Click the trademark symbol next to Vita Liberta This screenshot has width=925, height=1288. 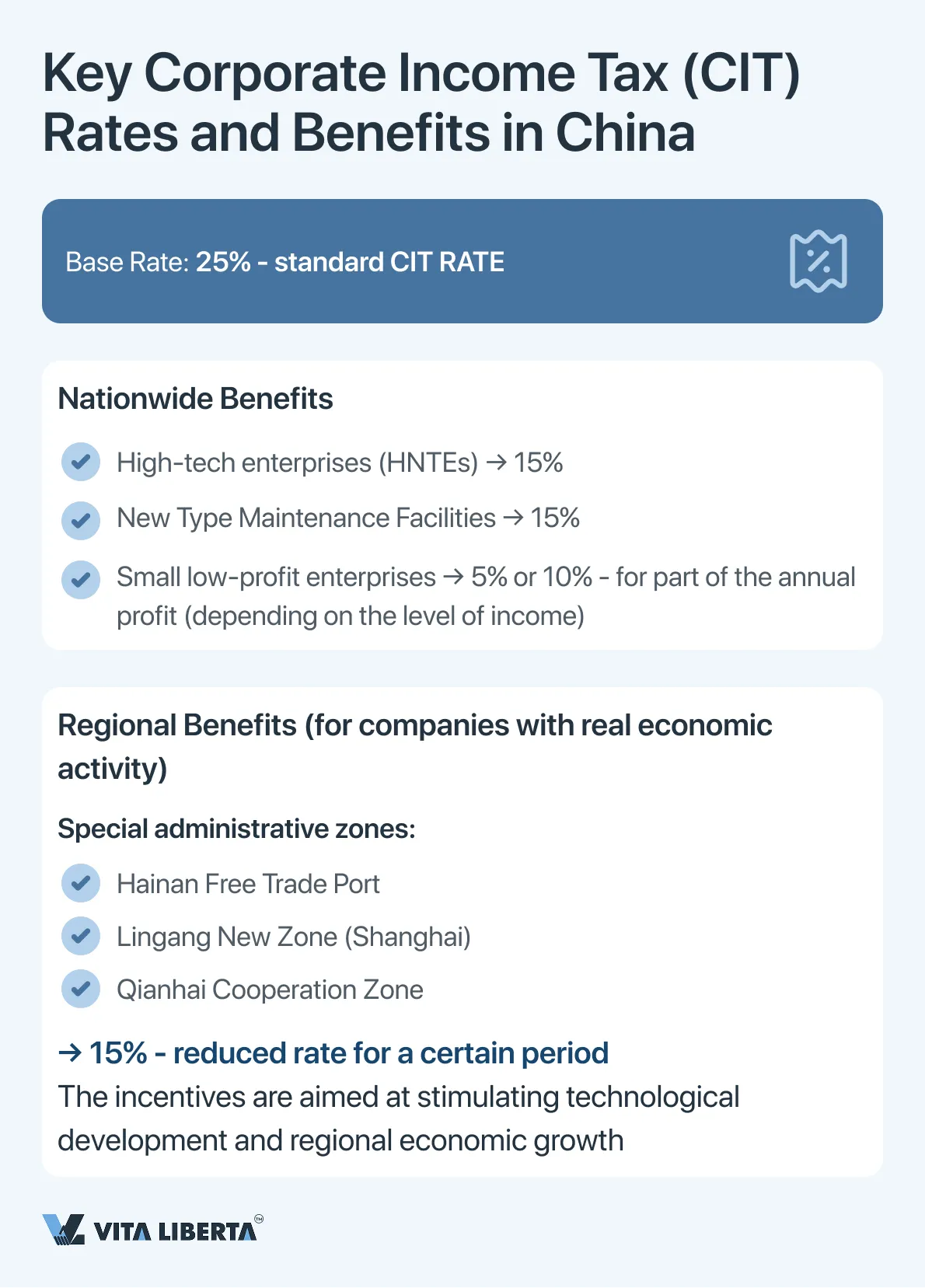coord(259,1219)
